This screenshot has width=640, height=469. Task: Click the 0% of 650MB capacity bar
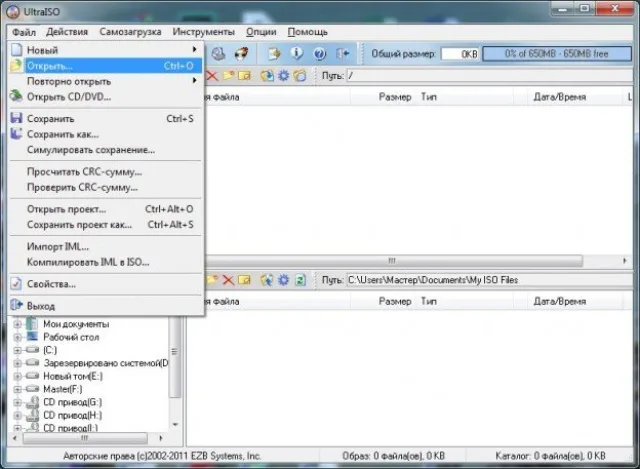pos(557,54)
